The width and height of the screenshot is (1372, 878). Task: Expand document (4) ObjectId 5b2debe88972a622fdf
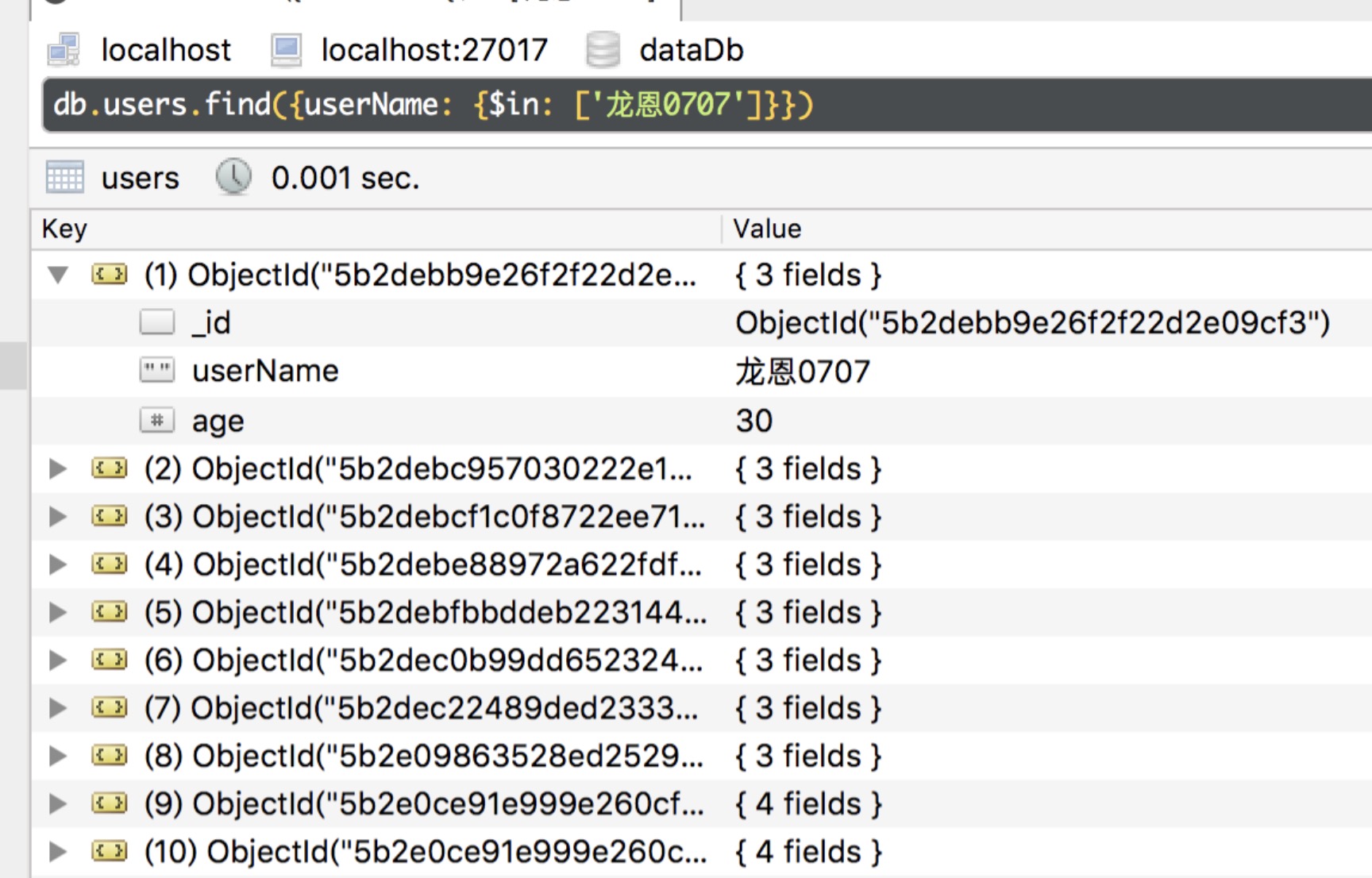pos(58,564)
